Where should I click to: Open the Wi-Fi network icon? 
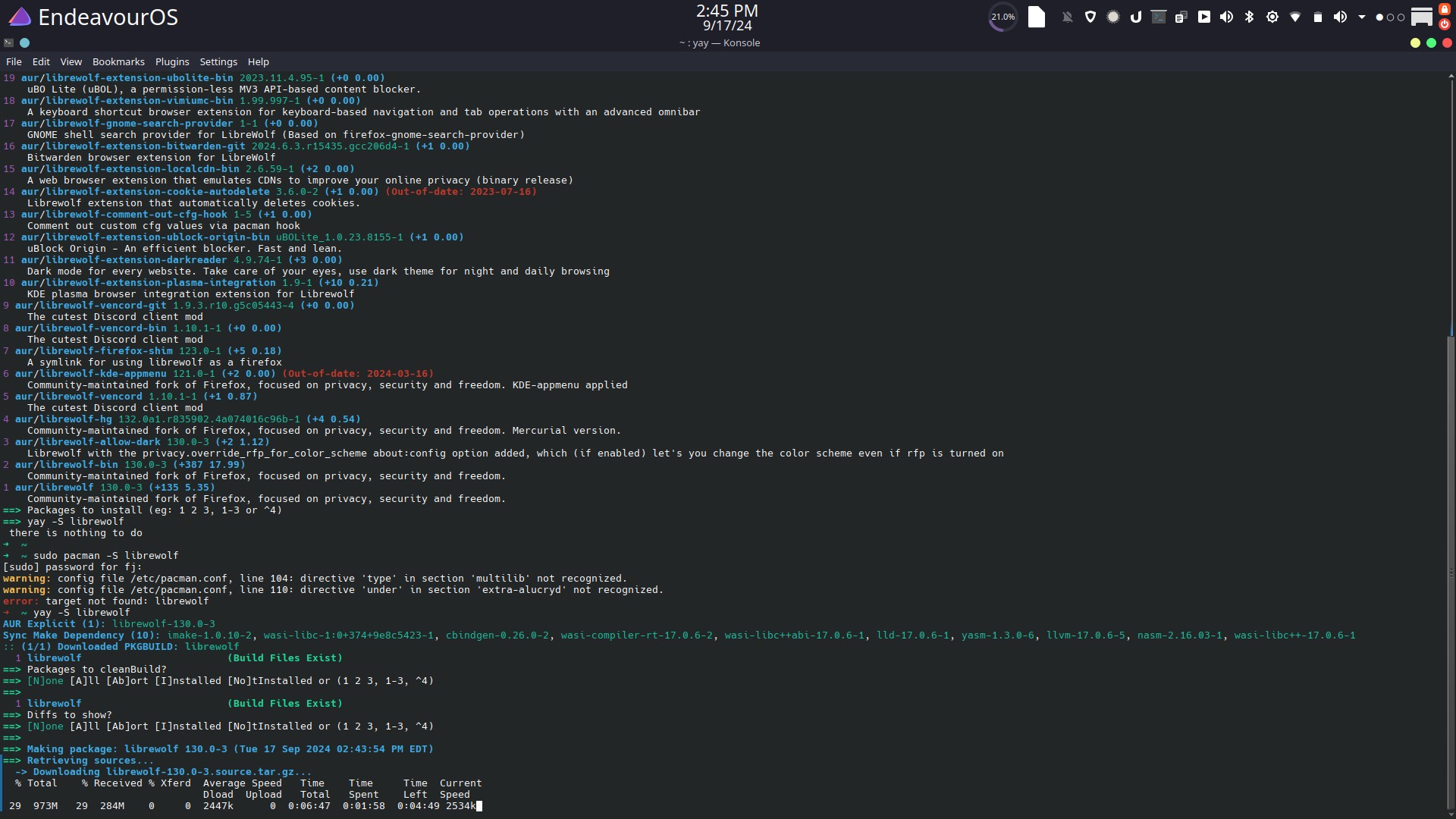[1294, 17]
